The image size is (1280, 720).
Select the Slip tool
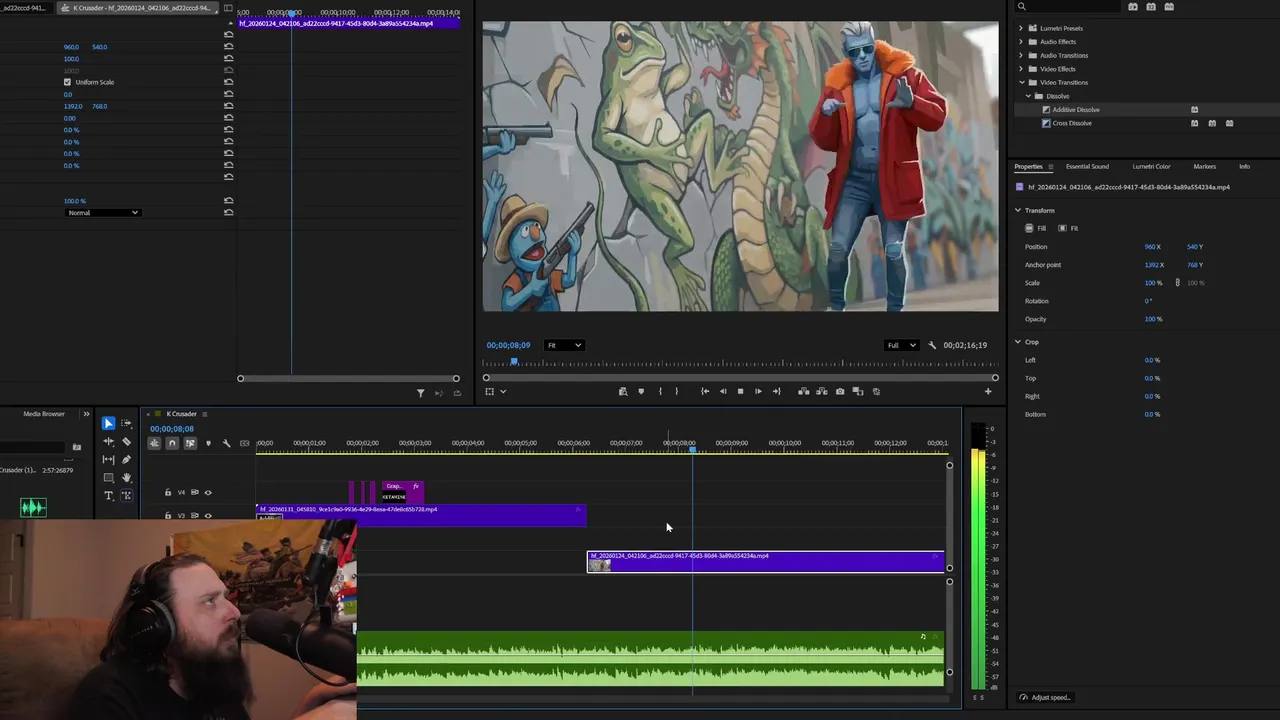(x=108, y=459)
